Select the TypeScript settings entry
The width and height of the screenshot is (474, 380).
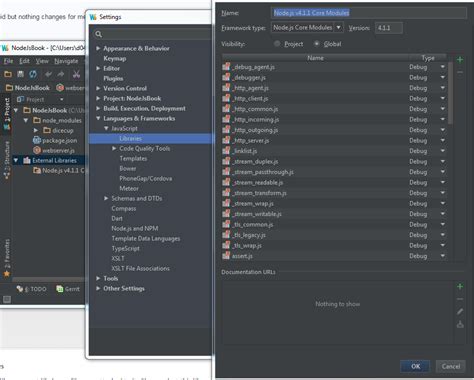click(125, 248)
